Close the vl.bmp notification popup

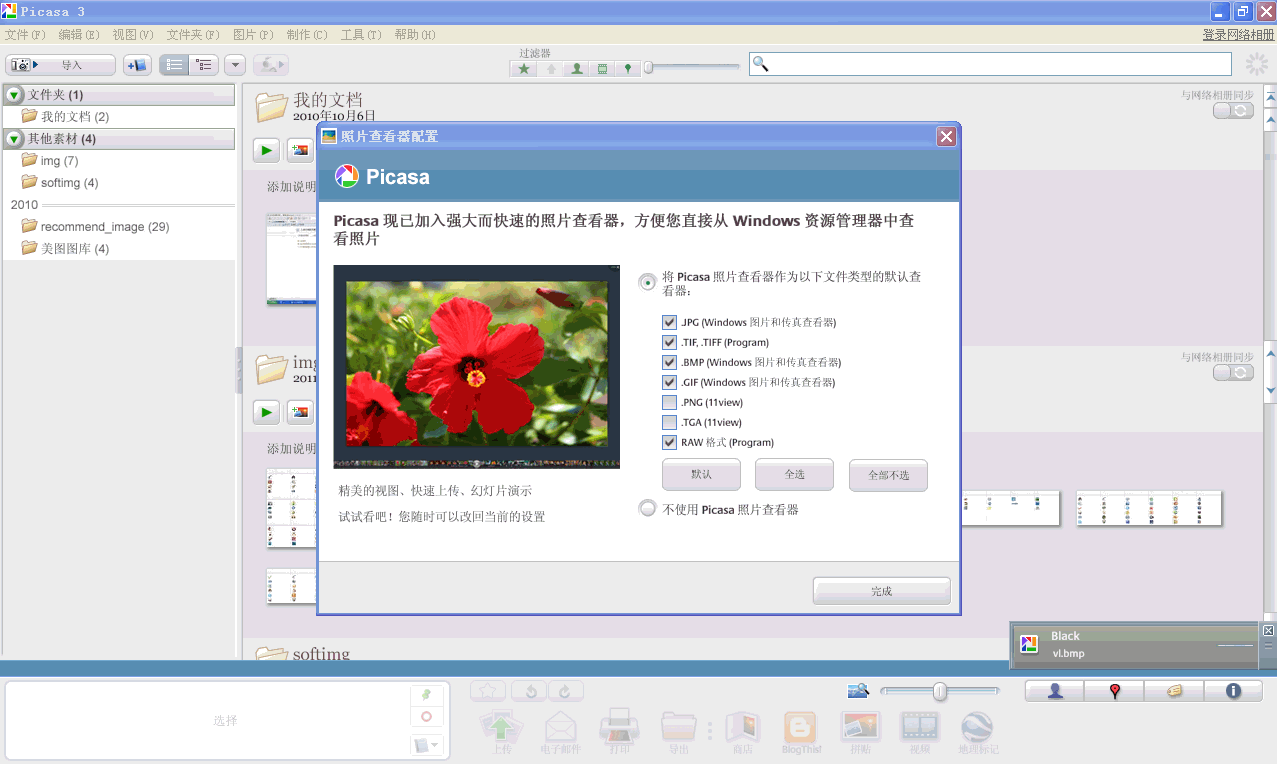point(1269,631)
